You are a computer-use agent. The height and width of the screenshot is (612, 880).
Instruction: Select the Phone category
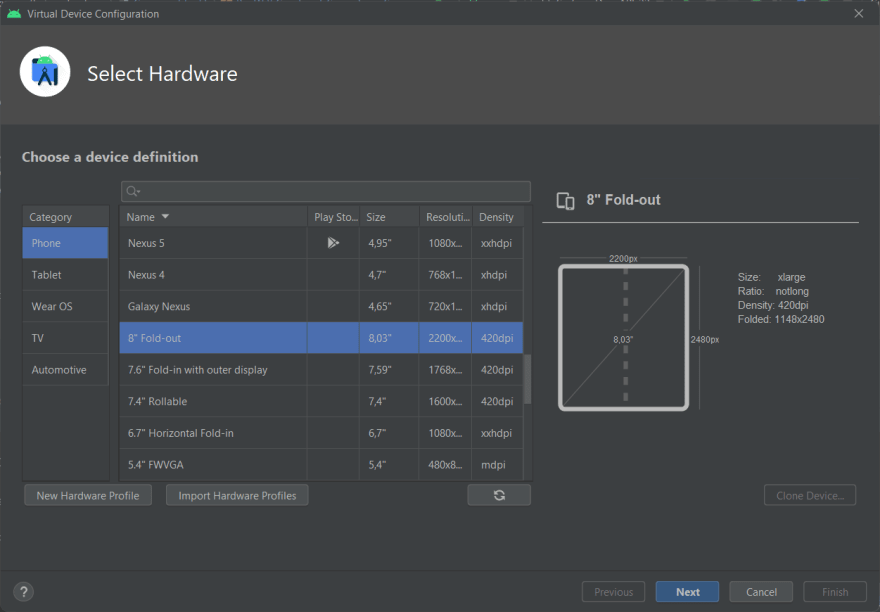pos(65,243)
